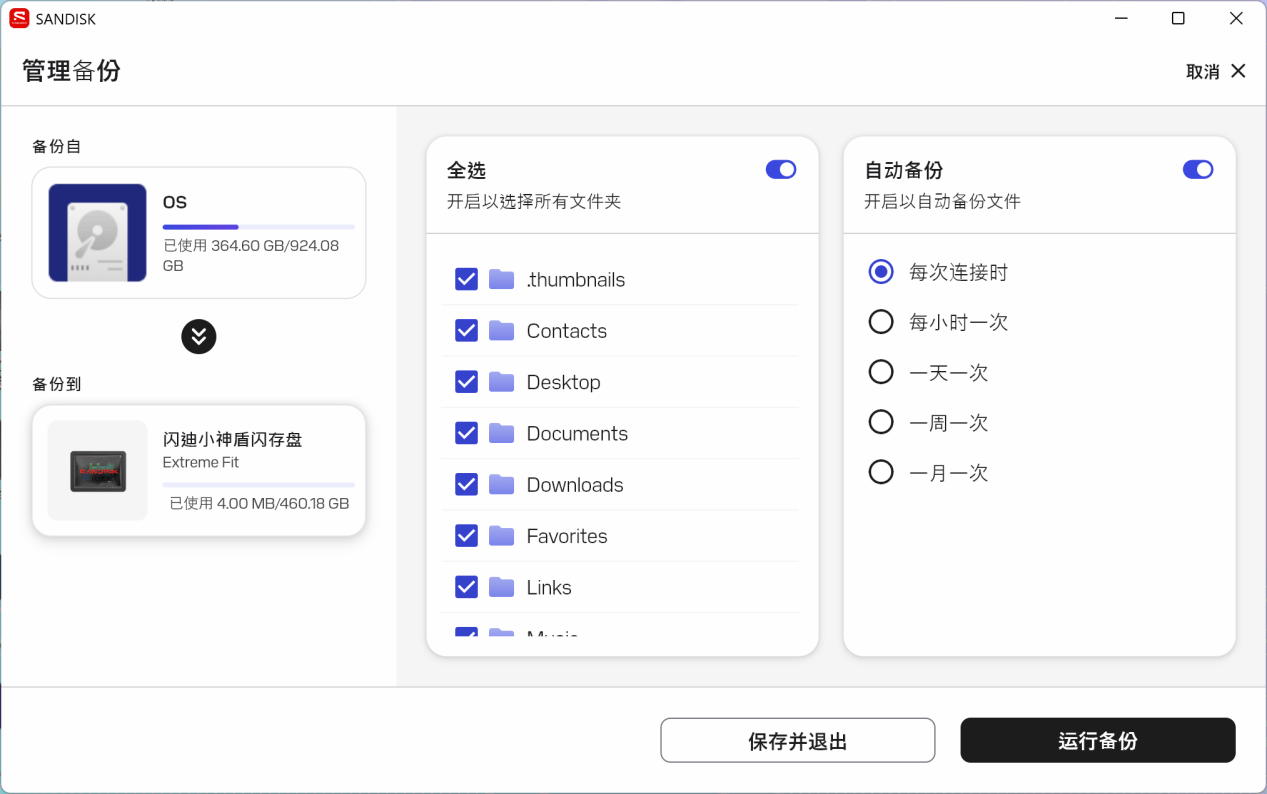1267x794 pixels.
Task: Select the 一月一次 radio option
Action: click(x=881, y=472)
